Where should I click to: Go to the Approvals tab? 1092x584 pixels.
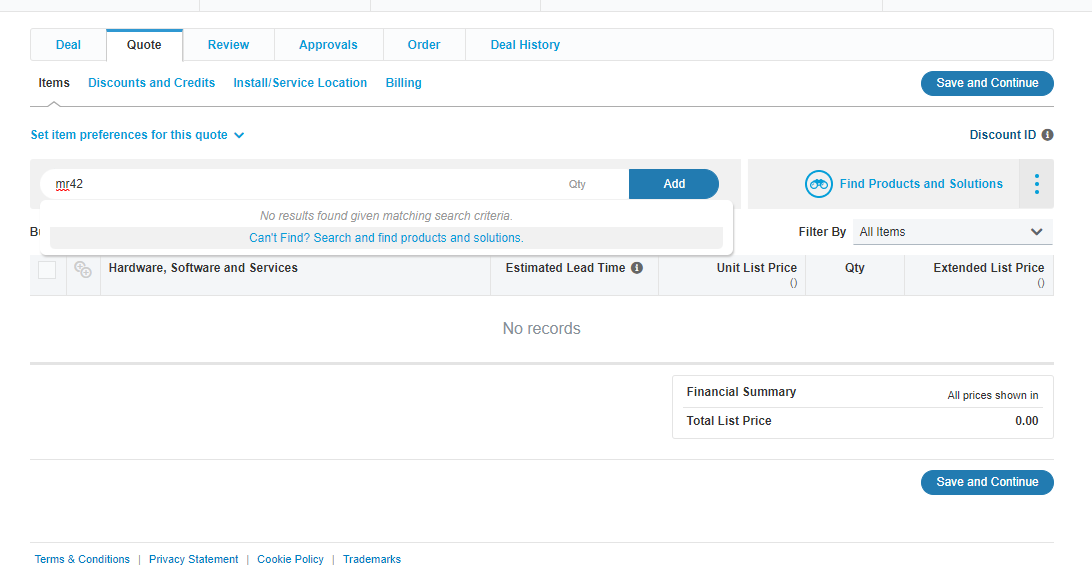(328, 44)
